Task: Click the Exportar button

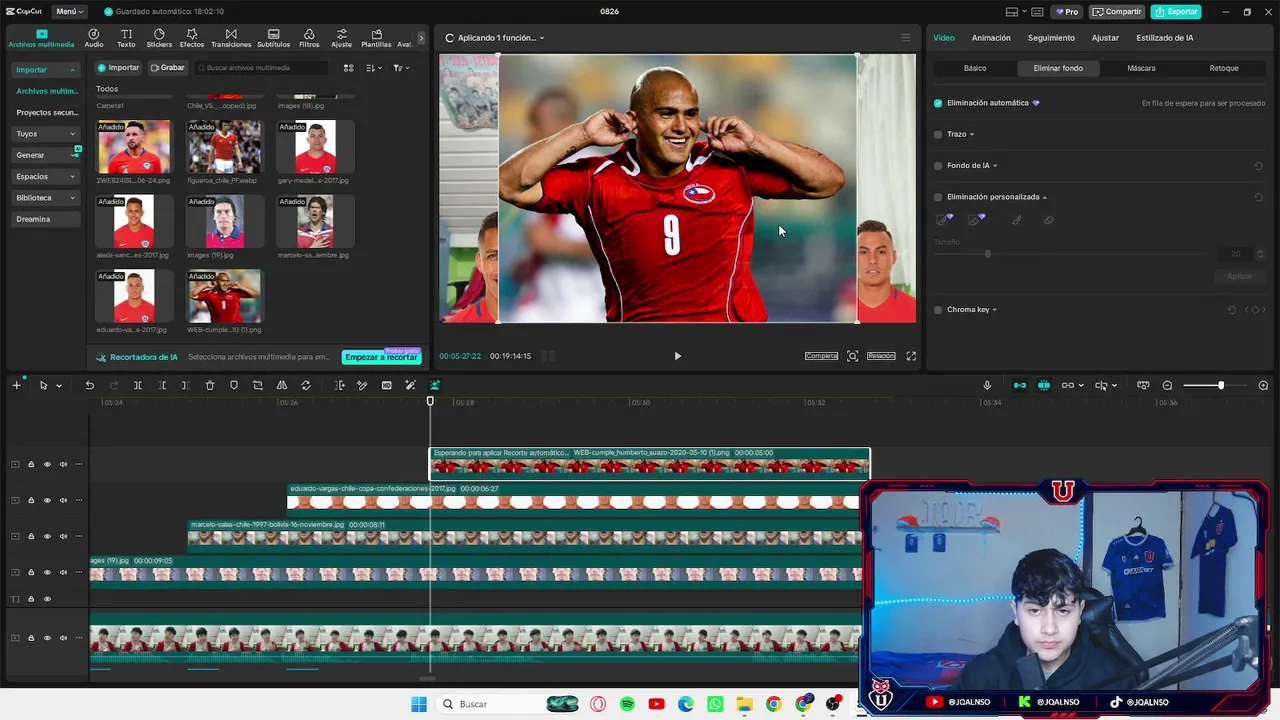Action: tap(1176, 12)
